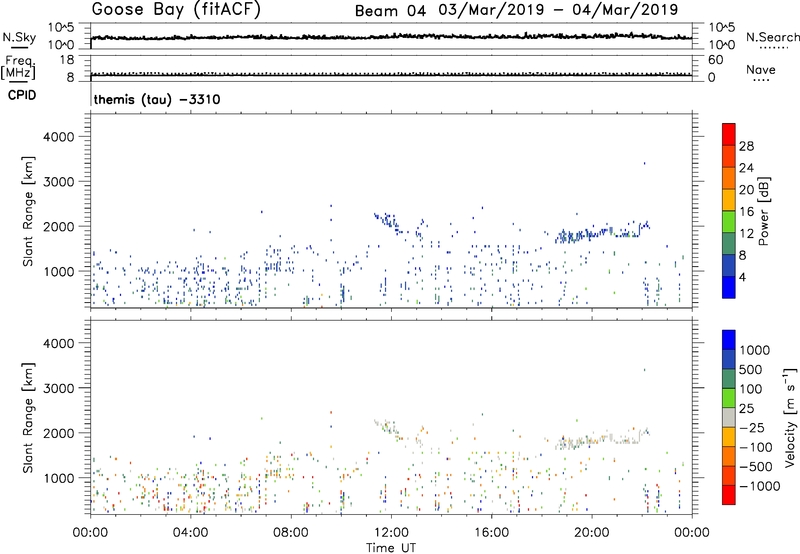Click the isolated echo near 3400 km in power panel
The height and width of the screenshot is (554, 800).
(644, 163)
